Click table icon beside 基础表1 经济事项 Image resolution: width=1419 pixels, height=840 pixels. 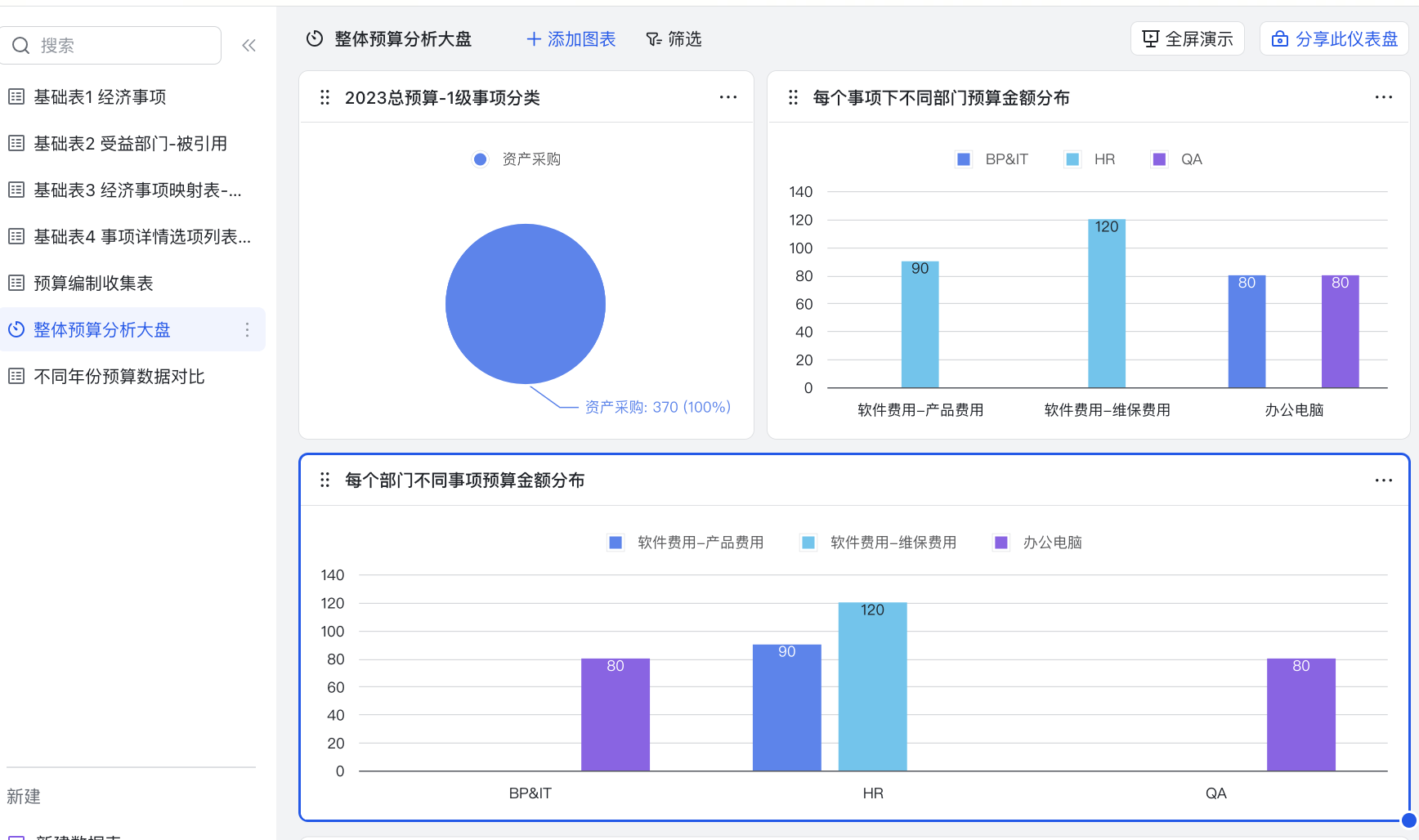click(x=16, y=96)
